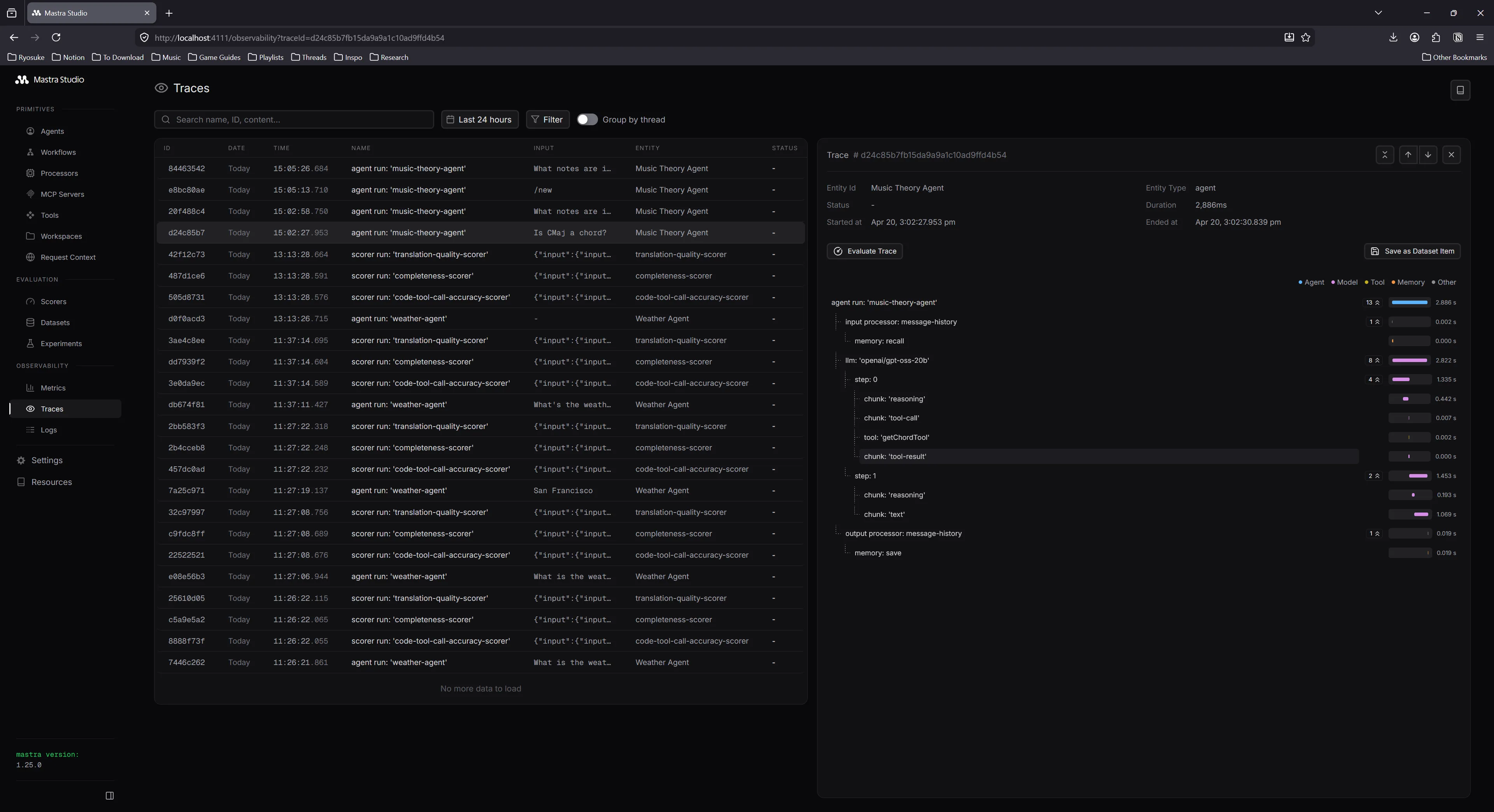Expand the trace panel to fullscreen
The height and width of the screenshot is (812, 1494).
[1385, 155]
